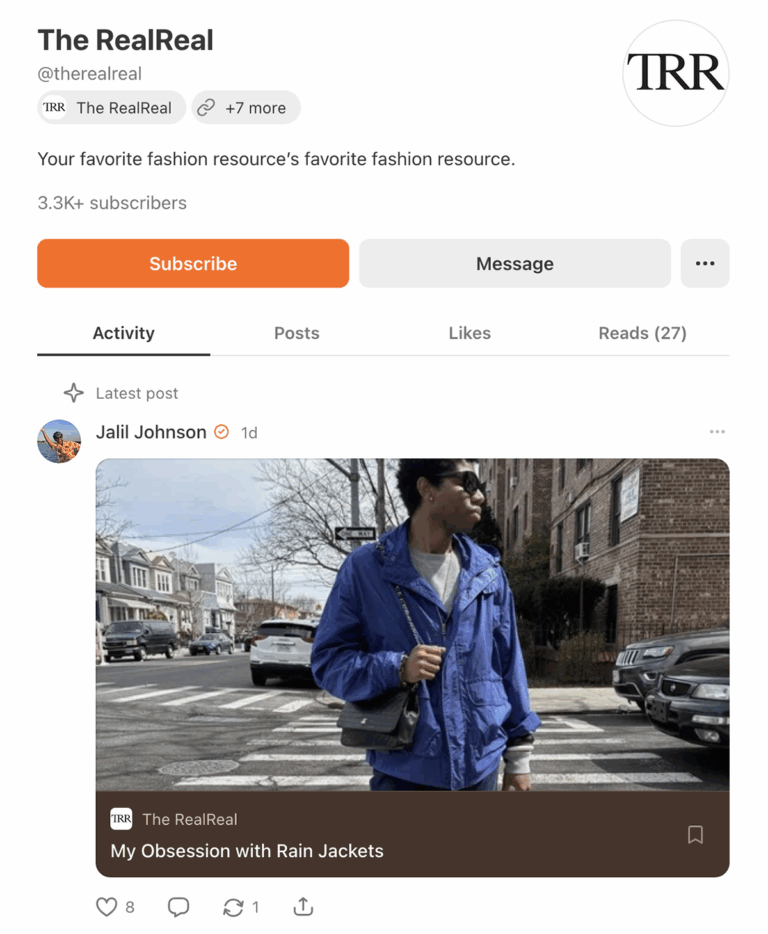The image size is (768, 934).
Task: Click the circular TRR profile picture
Action: click(675, 74)
